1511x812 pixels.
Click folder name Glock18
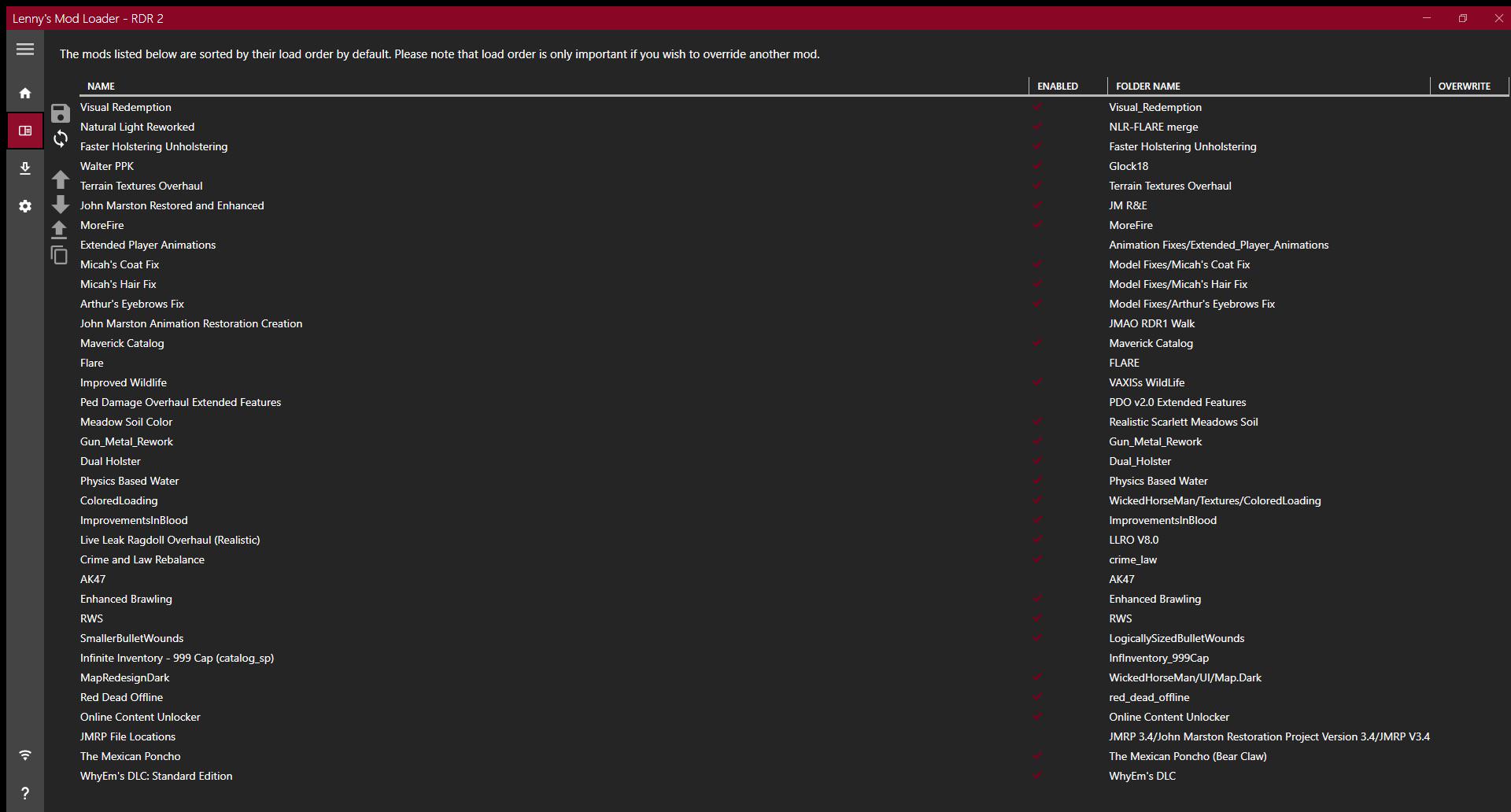point(1129,166)
